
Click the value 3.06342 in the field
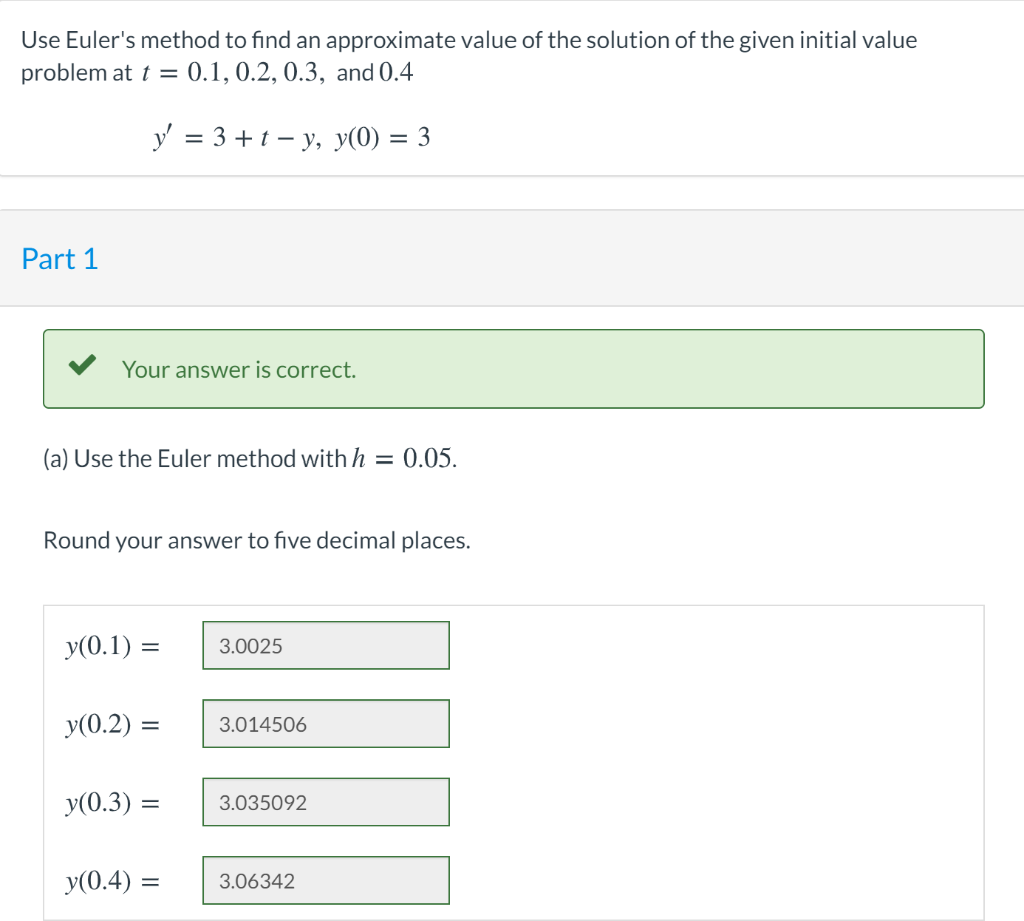(x=257, y=881)
